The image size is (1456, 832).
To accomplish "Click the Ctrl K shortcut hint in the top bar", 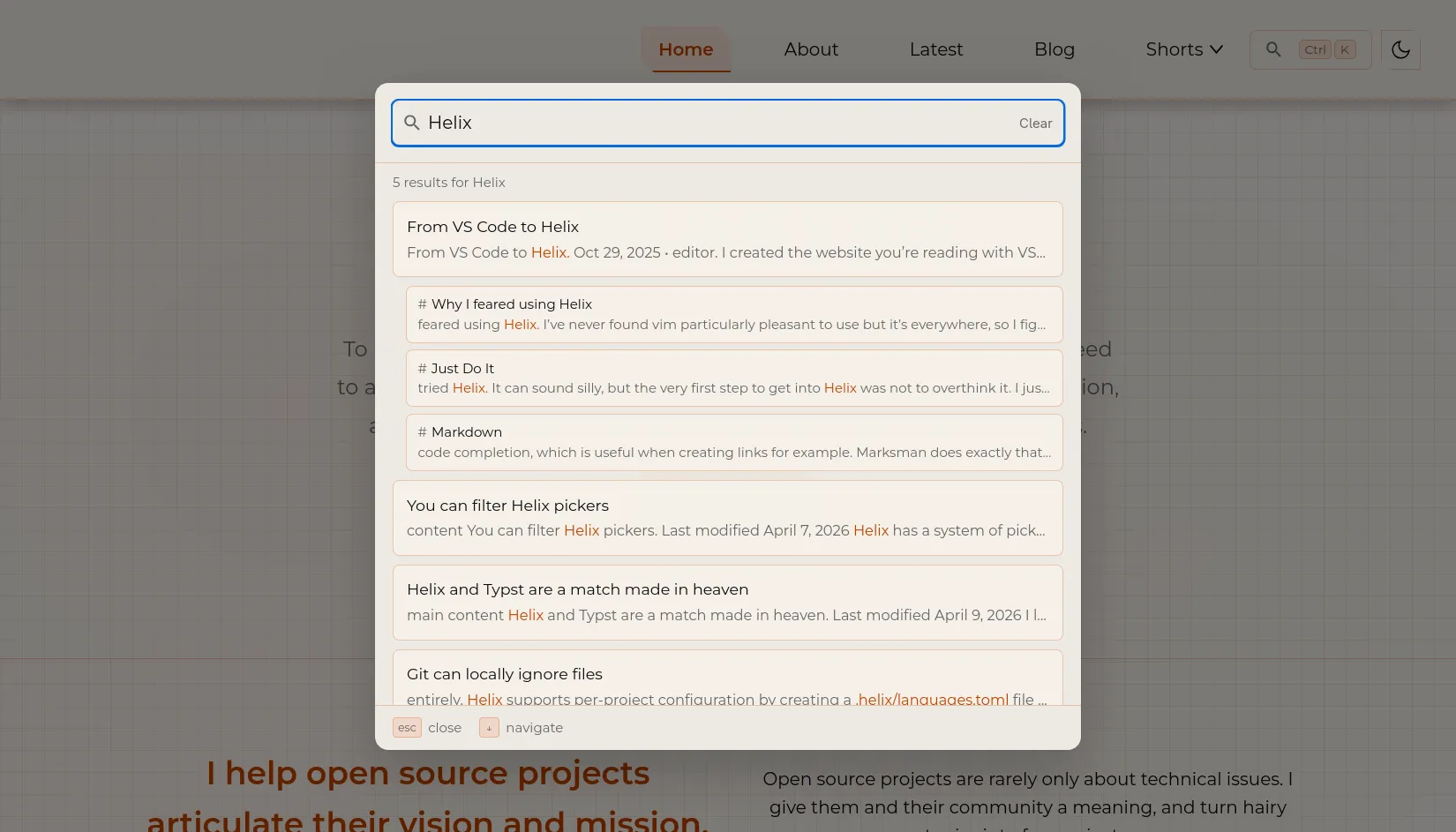I will coord(1326,49).
